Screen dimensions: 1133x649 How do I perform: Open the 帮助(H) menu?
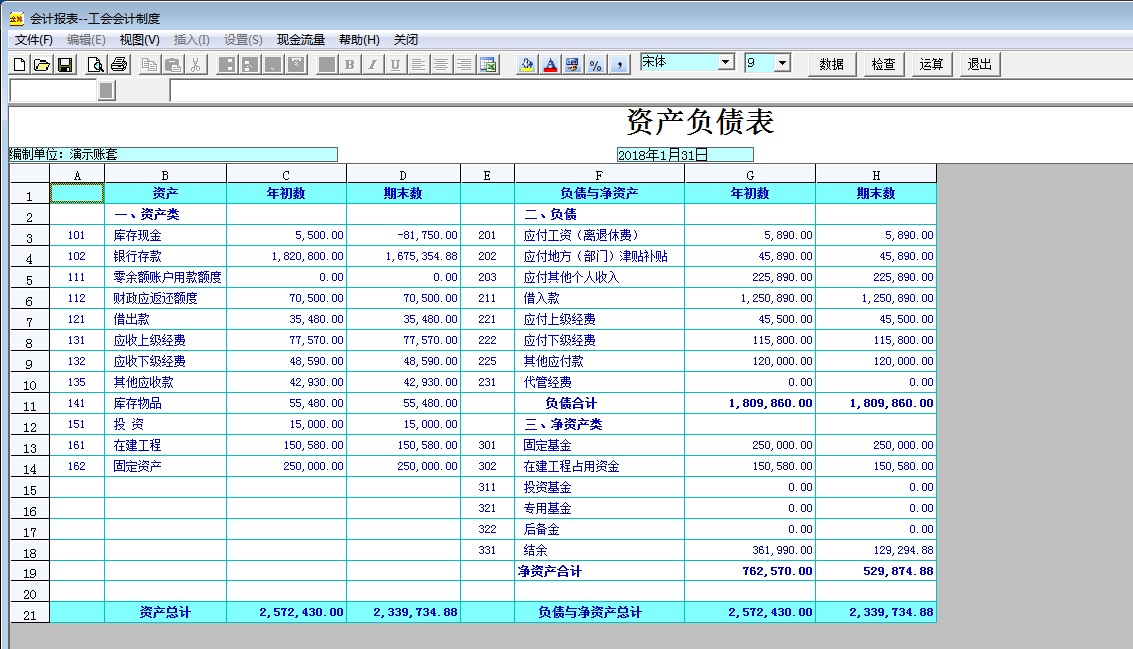click(x=359, y=40)
